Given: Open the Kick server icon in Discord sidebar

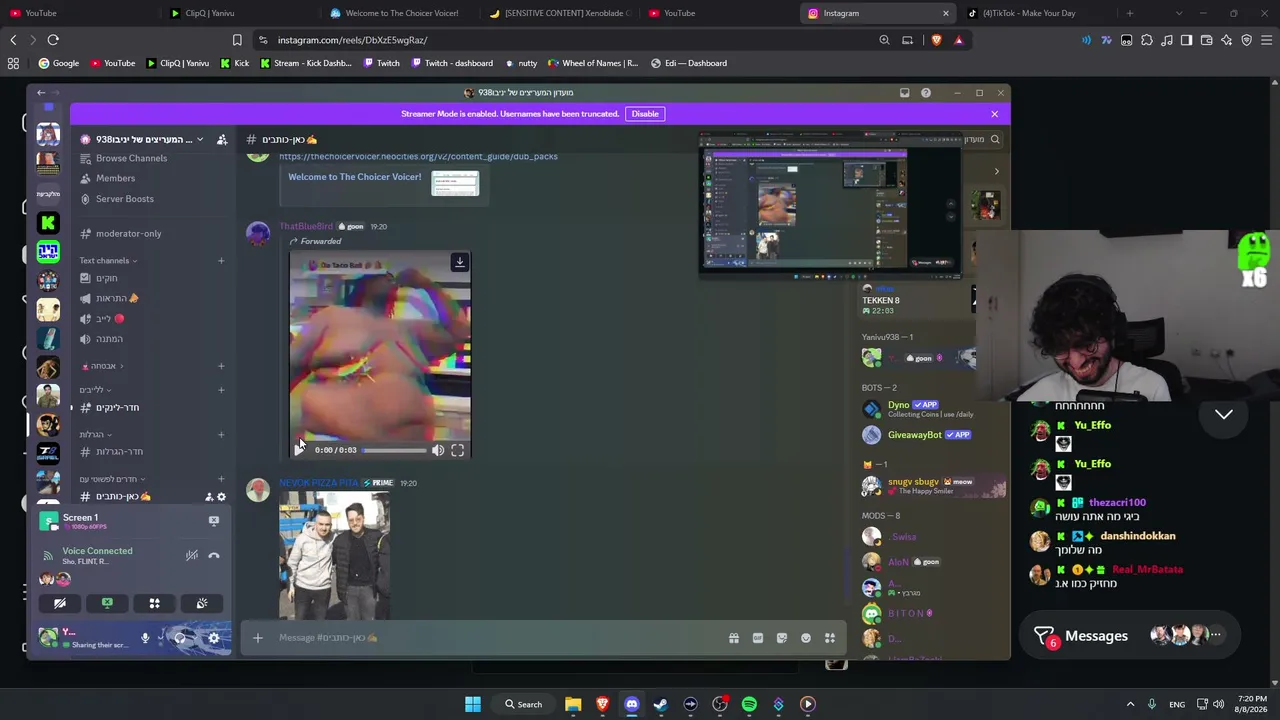Looking at the screenshot, I should pos(48,223).
